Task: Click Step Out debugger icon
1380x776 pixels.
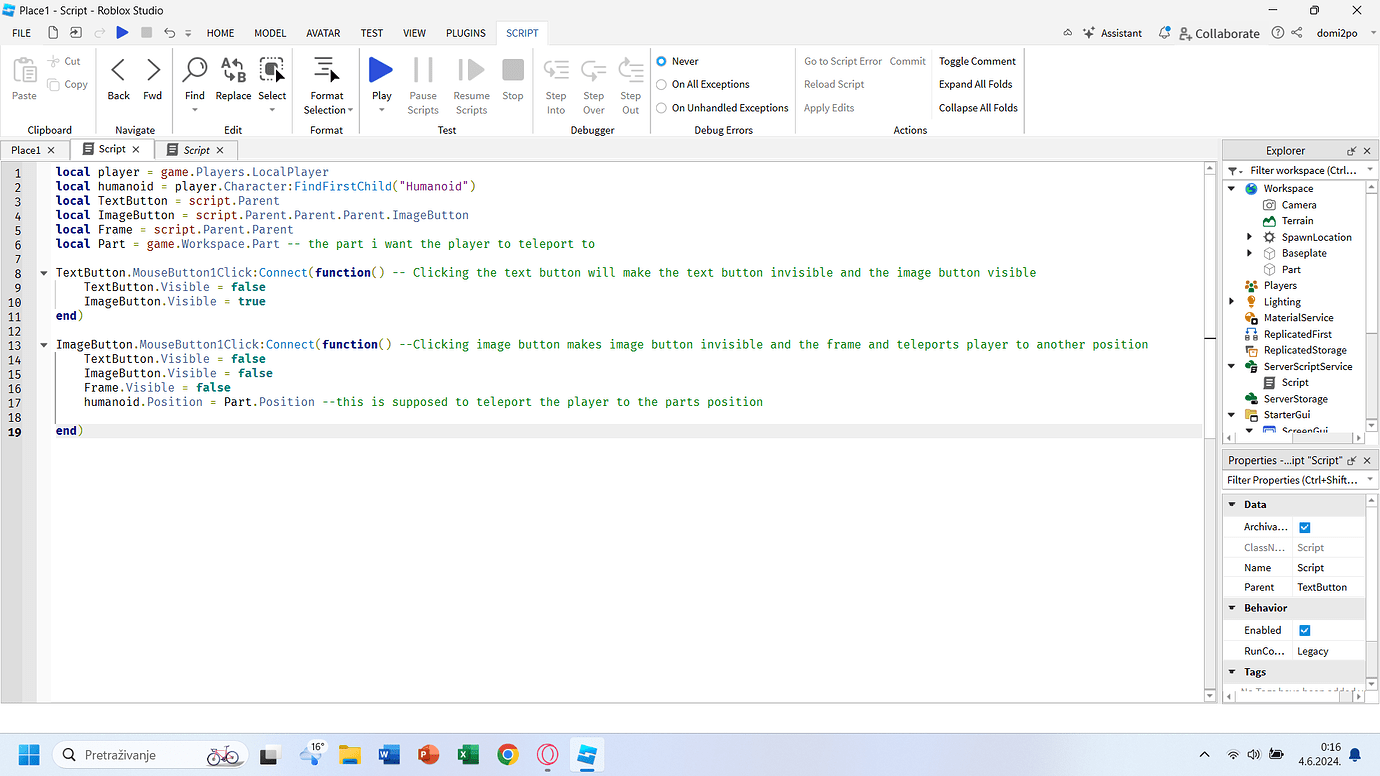Action: click(x=630, y=70)
